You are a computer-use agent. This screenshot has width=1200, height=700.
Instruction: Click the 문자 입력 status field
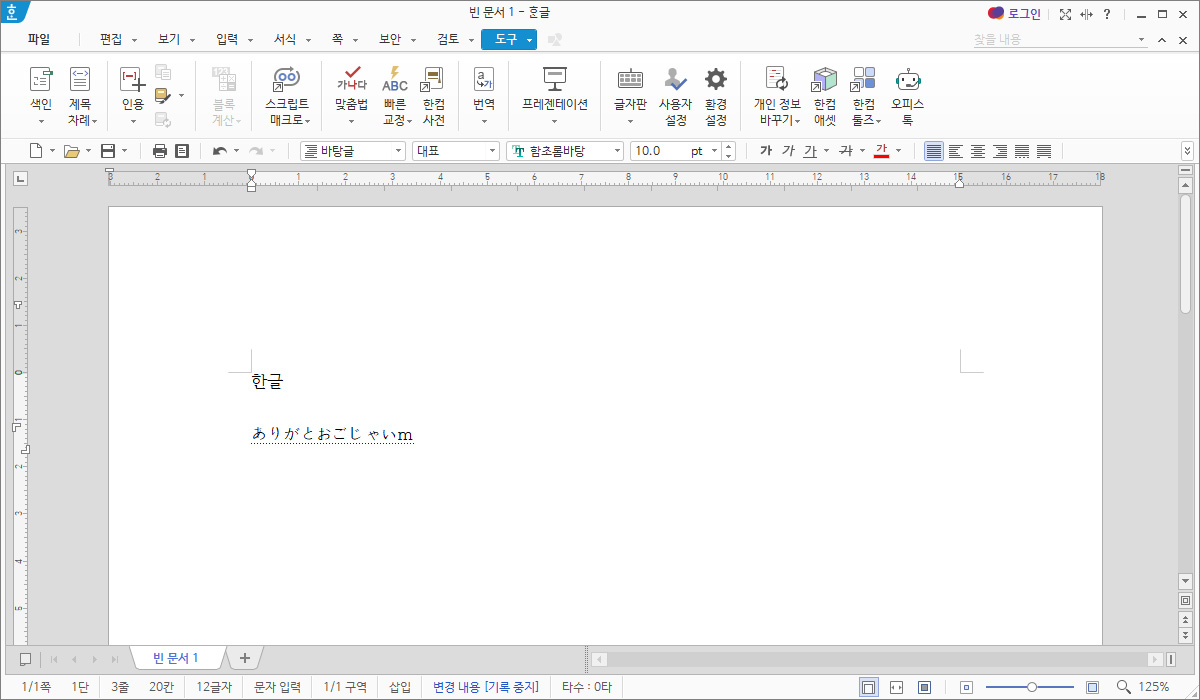pyautogui.click(x=277, y=687)
